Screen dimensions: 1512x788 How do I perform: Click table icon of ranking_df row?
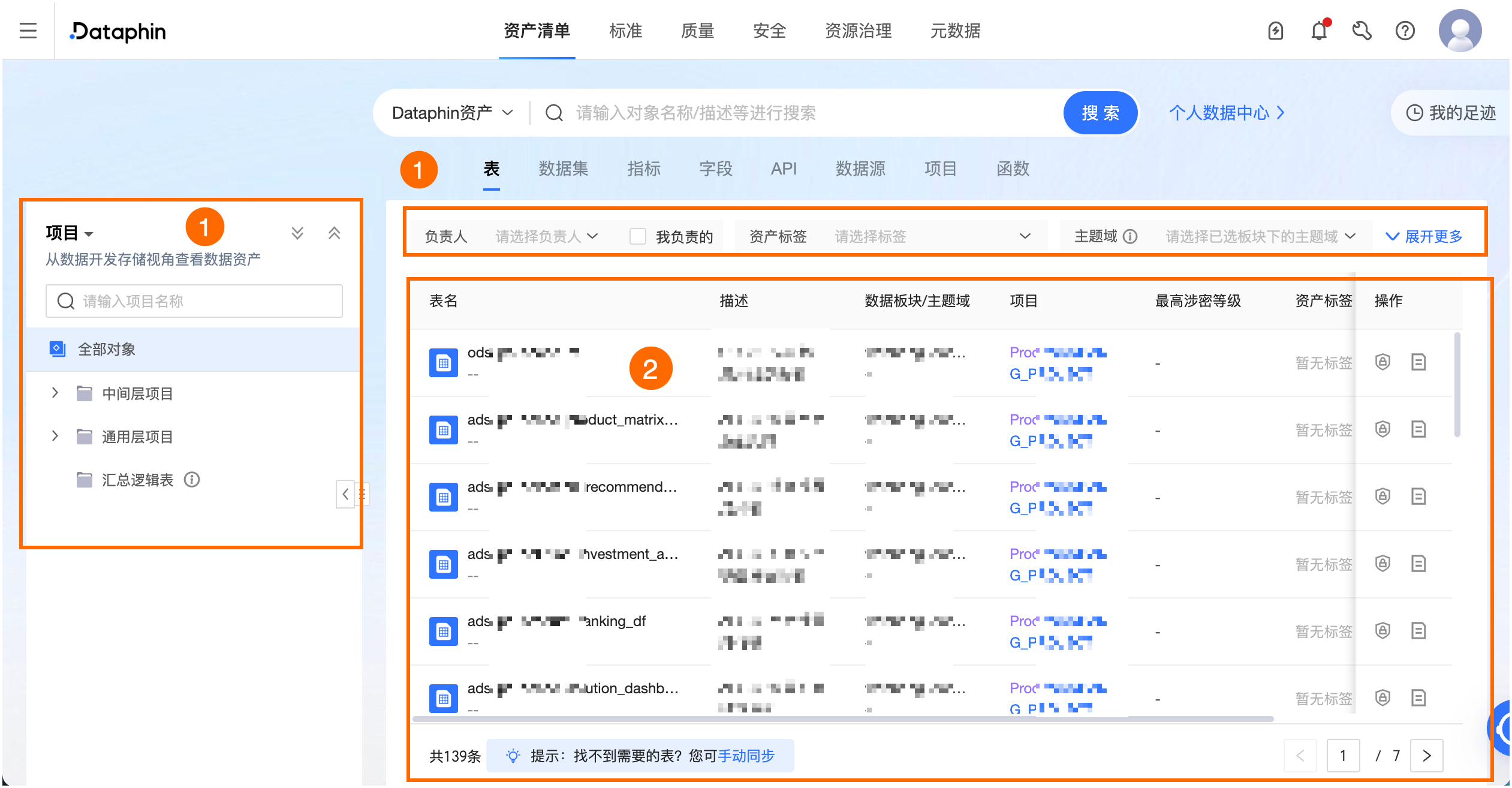coord(444,631)
